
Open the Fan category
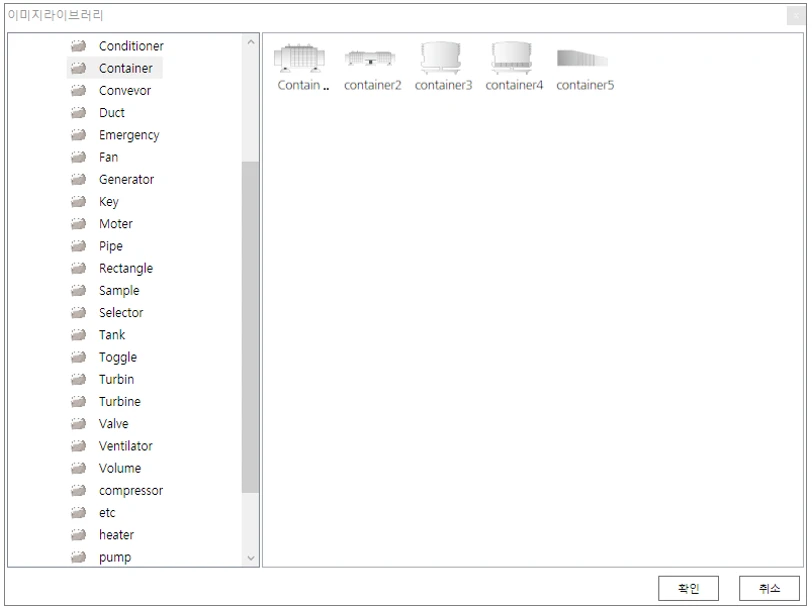108,157
